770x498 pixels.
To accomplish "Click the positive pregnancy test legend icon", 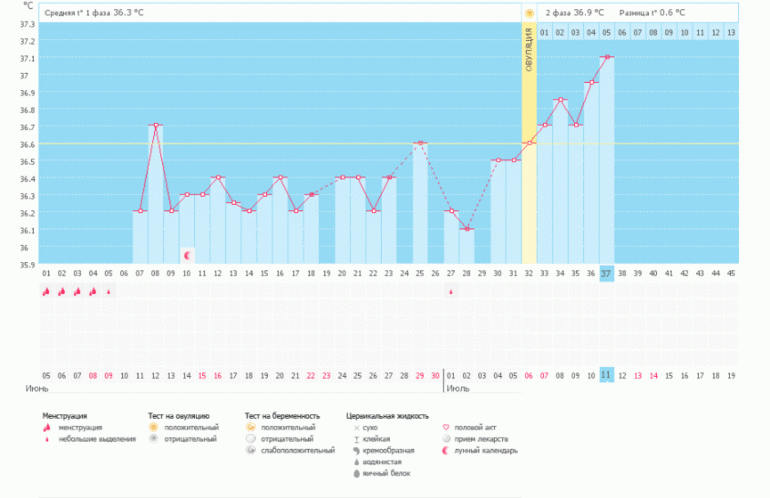I will point(251,428).
